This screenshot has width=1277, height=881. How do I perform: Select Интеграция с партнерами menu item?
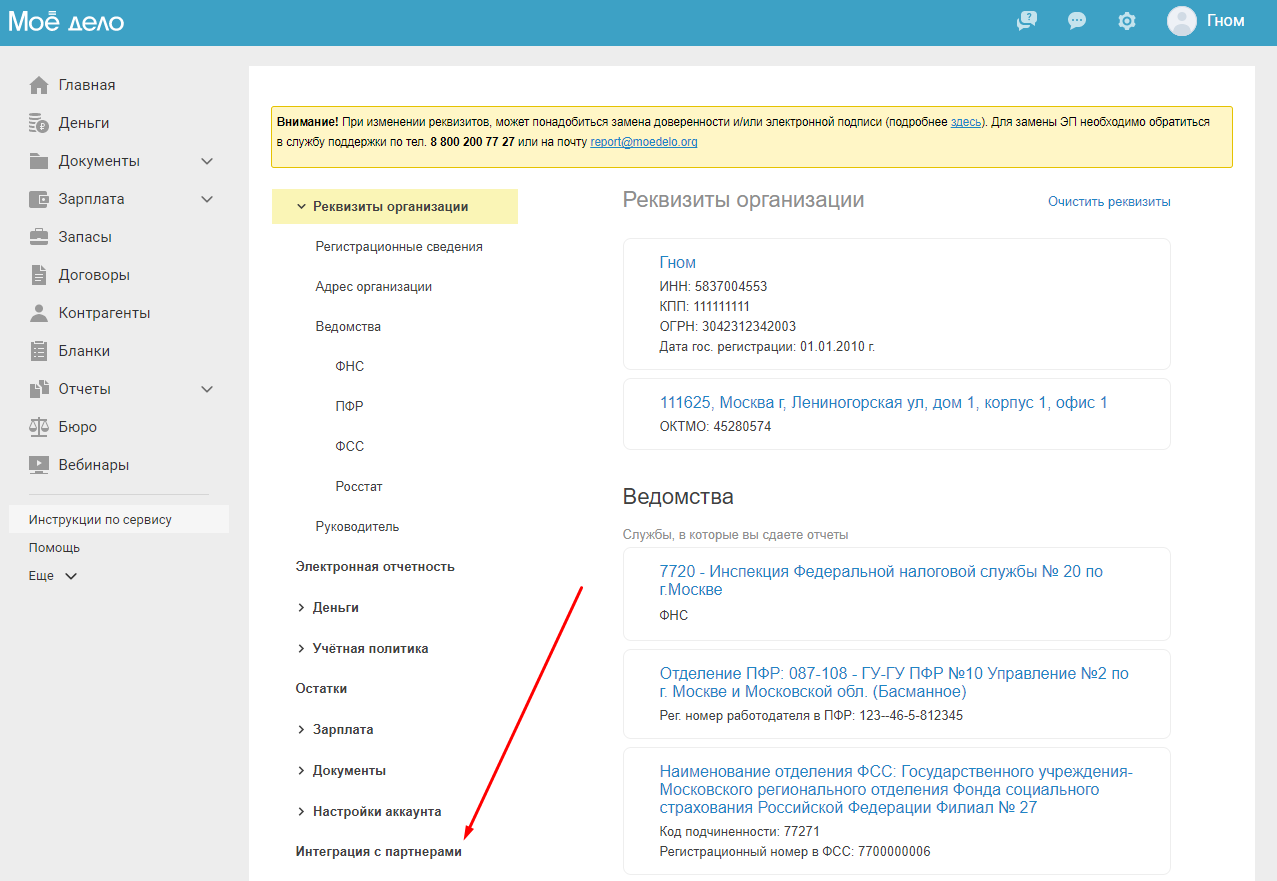(379, 852)
